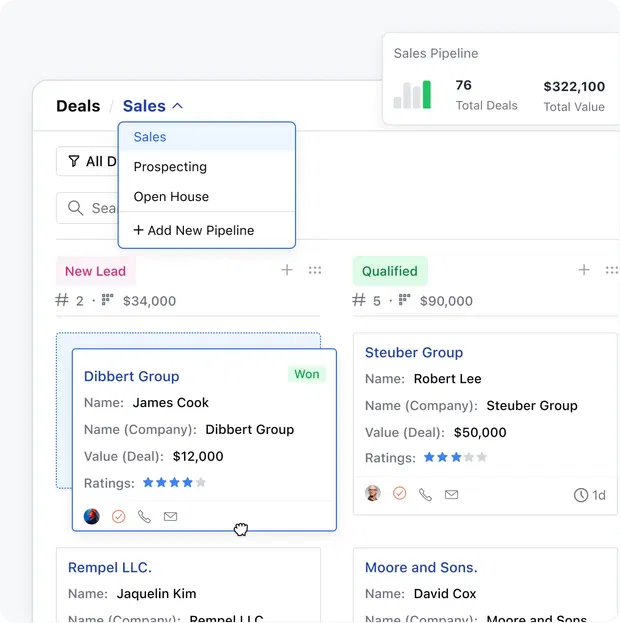Image resolution: width=620 pixels, height=623 pixels.
Task: Click the James Cook contact name
Action: 170,402
